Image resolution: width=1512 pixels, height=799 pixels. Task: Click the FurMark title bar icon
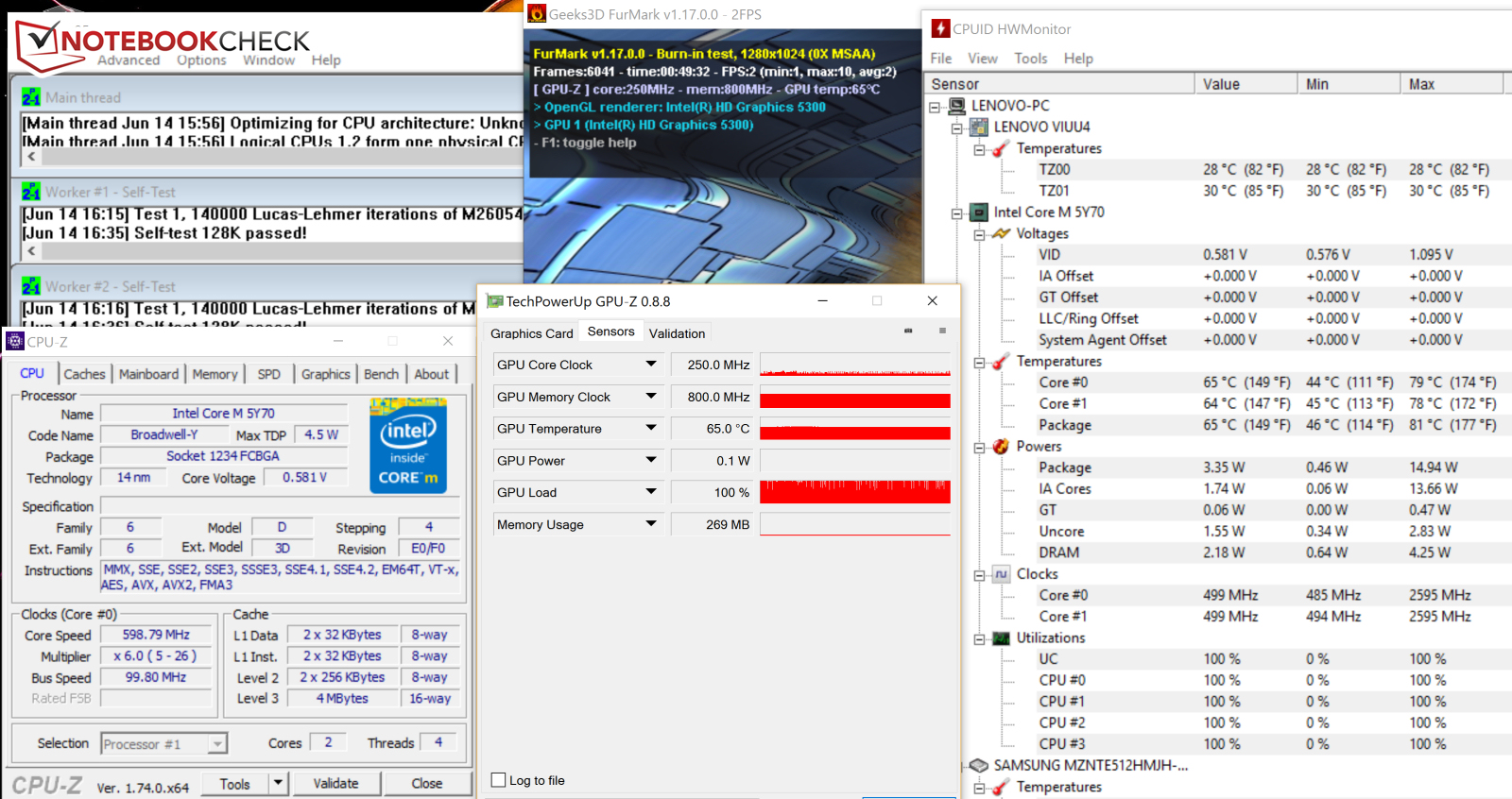tap(537, 14)
